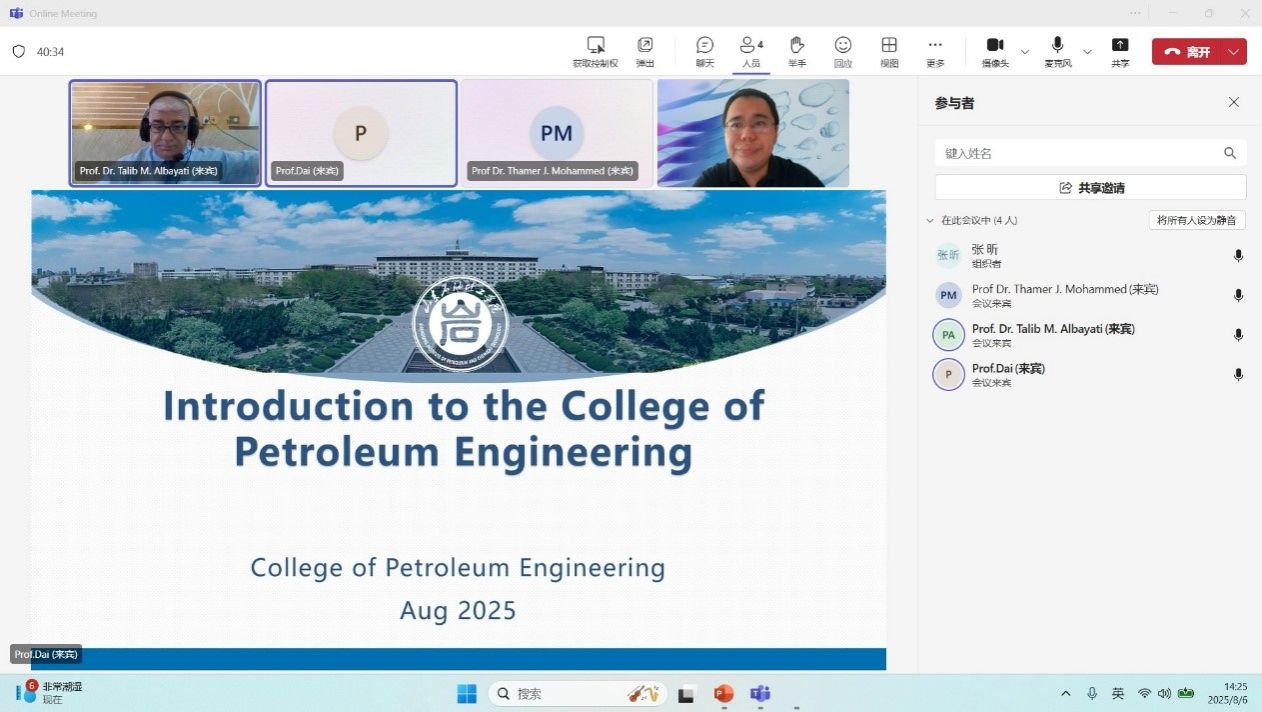This screenshot has height=712, width=1262.
Task: Collapse the in-meeting participants list
Action: tap(930, 221)
